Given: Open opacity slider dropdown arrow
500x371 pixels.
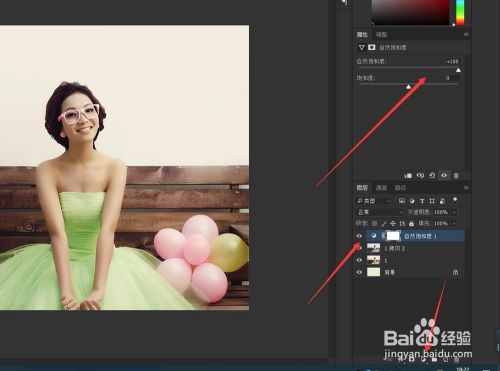Looking at the screenshot, I should [x=453, y=212].
